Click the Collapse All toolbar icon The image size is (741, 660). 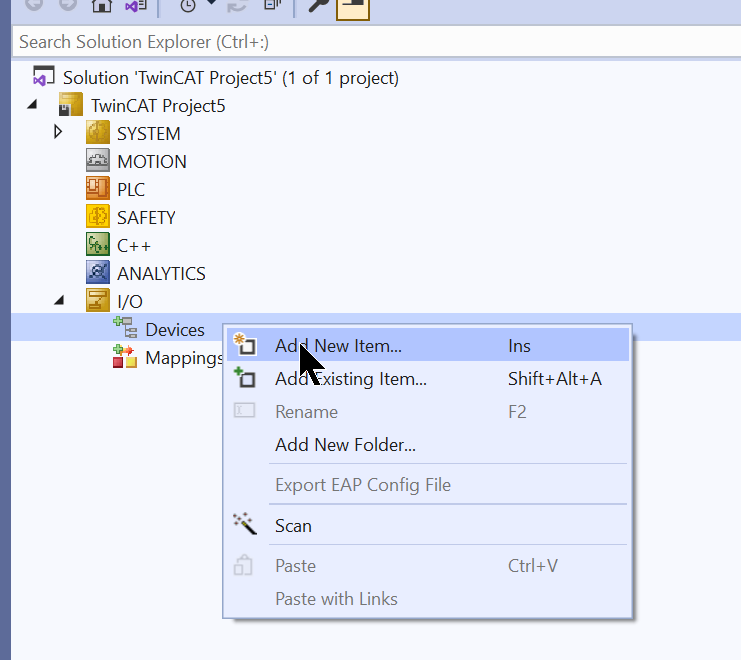tap(273, 5)
